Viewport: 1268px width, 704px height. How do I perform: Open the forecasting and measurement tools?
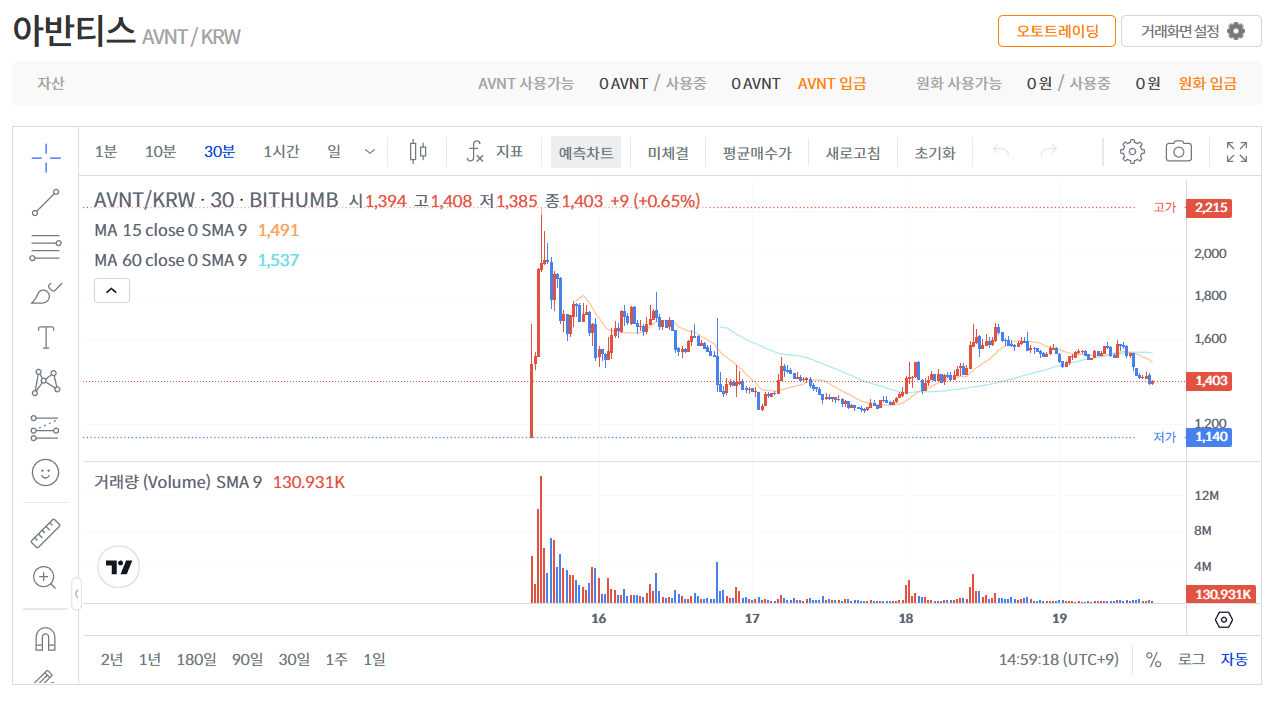point(45,427)
